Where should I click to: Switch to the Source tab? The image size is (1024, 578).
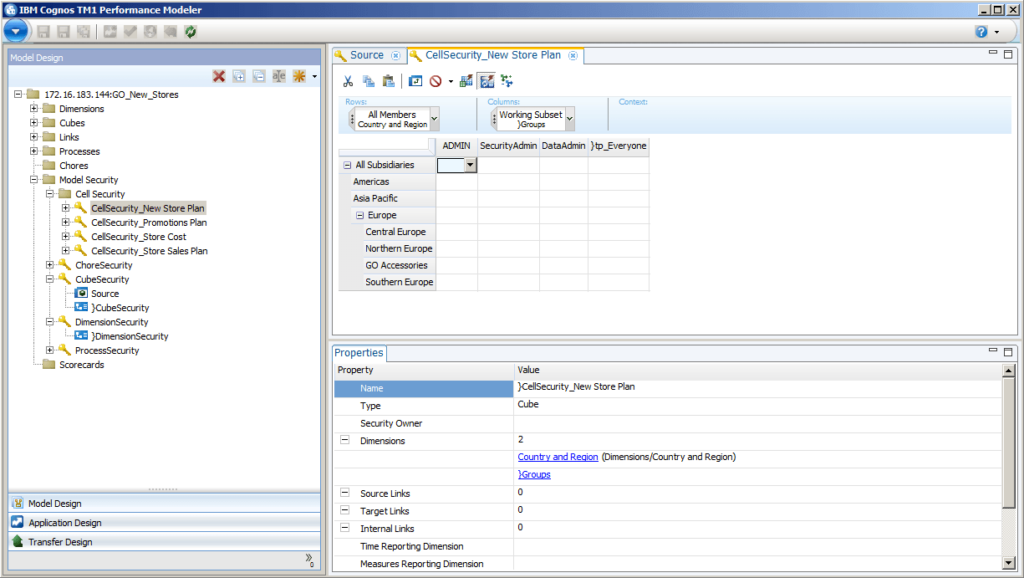point(366,55)
